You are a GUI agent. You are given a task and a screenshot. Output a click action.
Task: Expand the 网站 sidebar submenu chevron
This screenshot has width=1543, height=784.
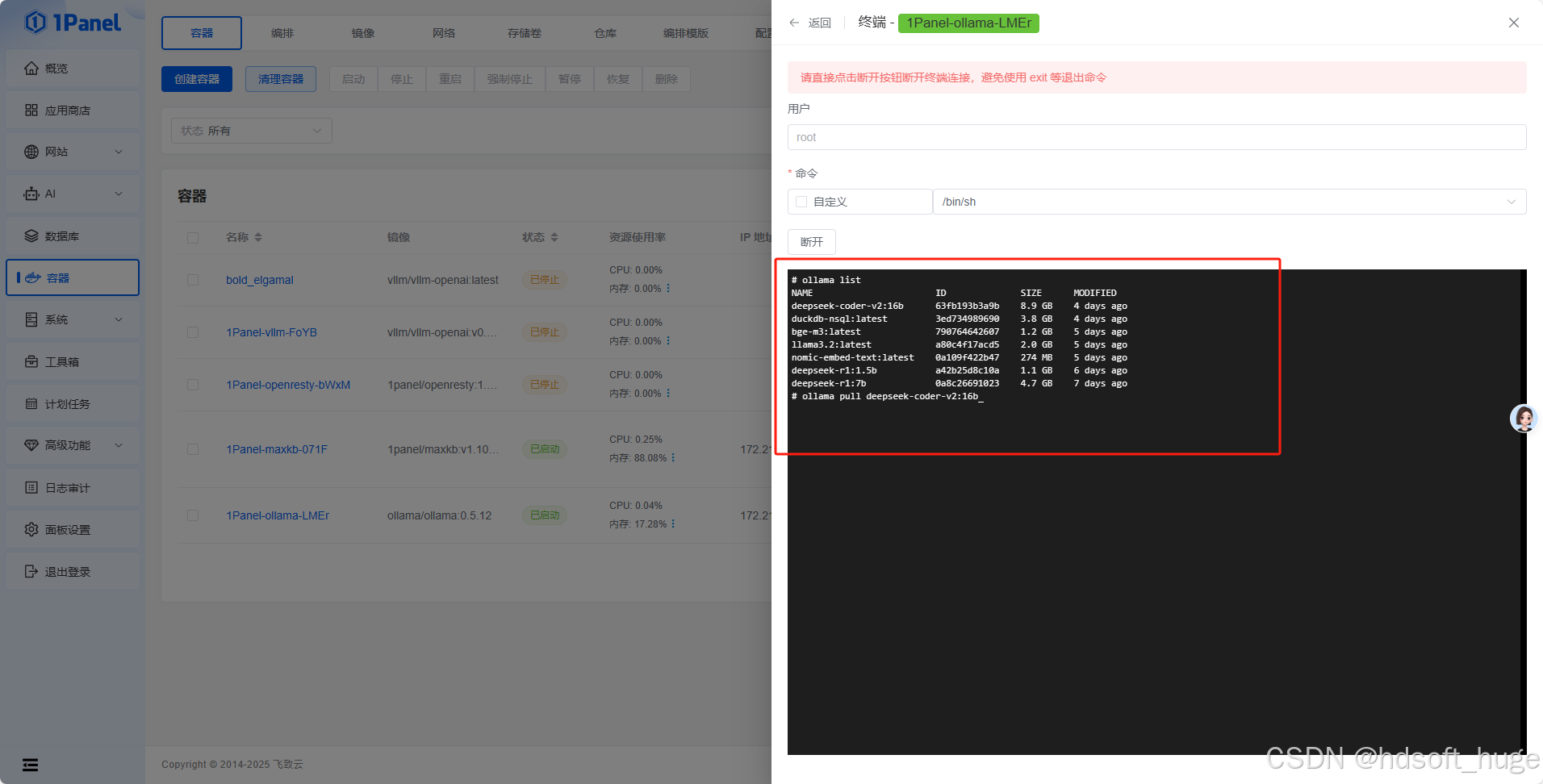click(x=119, y=152)
